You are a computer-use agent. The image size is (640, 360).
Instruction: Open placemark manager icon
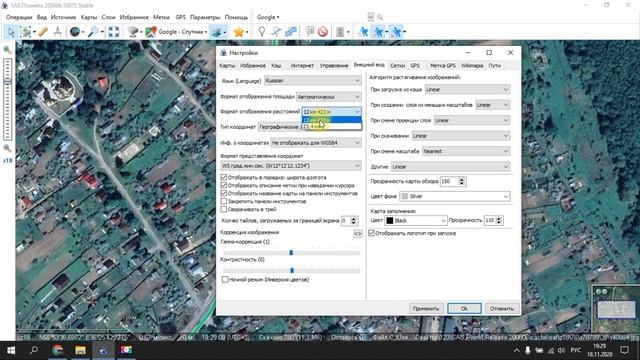(x=310, y=32)
